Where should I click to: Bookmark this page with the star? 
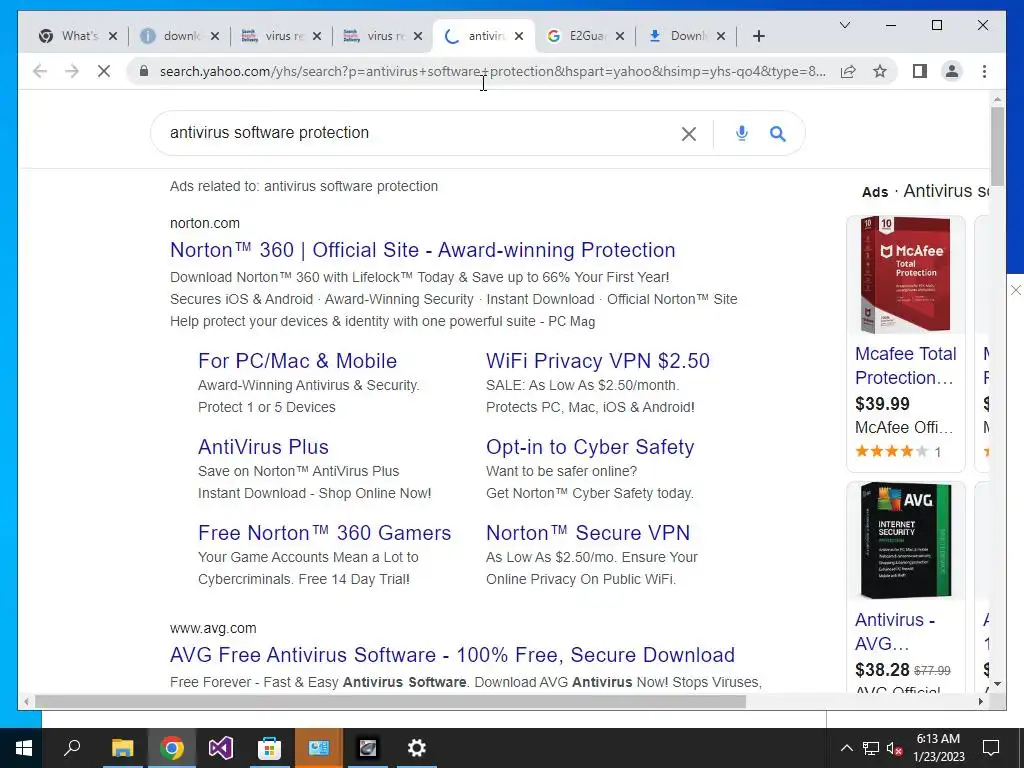coord(880,71)
